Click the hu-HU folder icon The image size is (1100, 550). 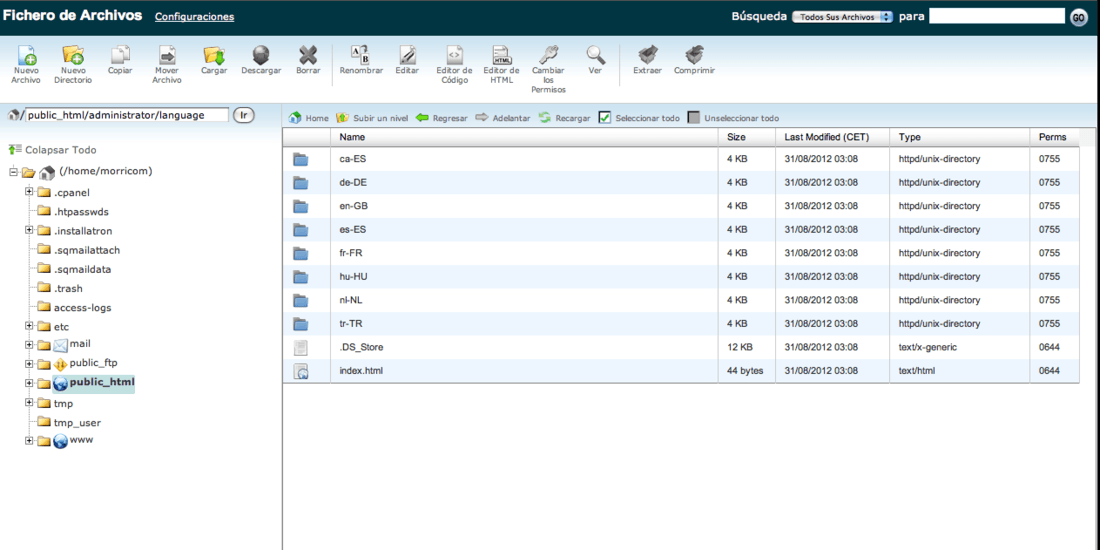click(x=301, y=276)
